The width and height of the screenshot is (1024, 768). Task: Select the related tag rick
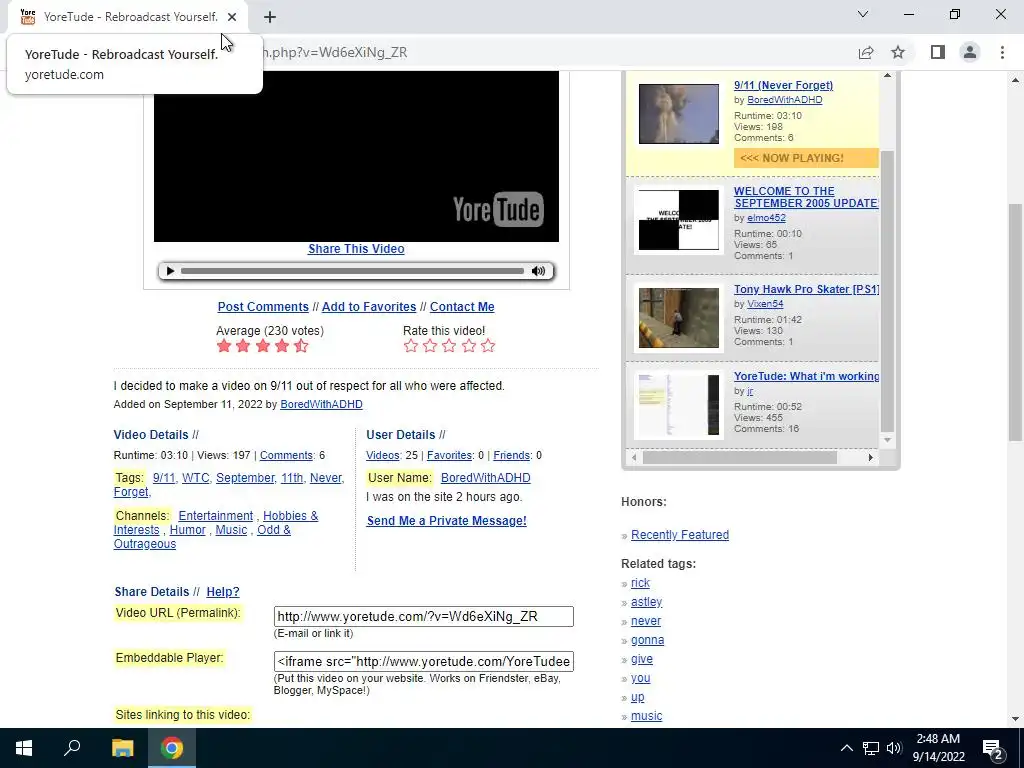coord(640,583)
